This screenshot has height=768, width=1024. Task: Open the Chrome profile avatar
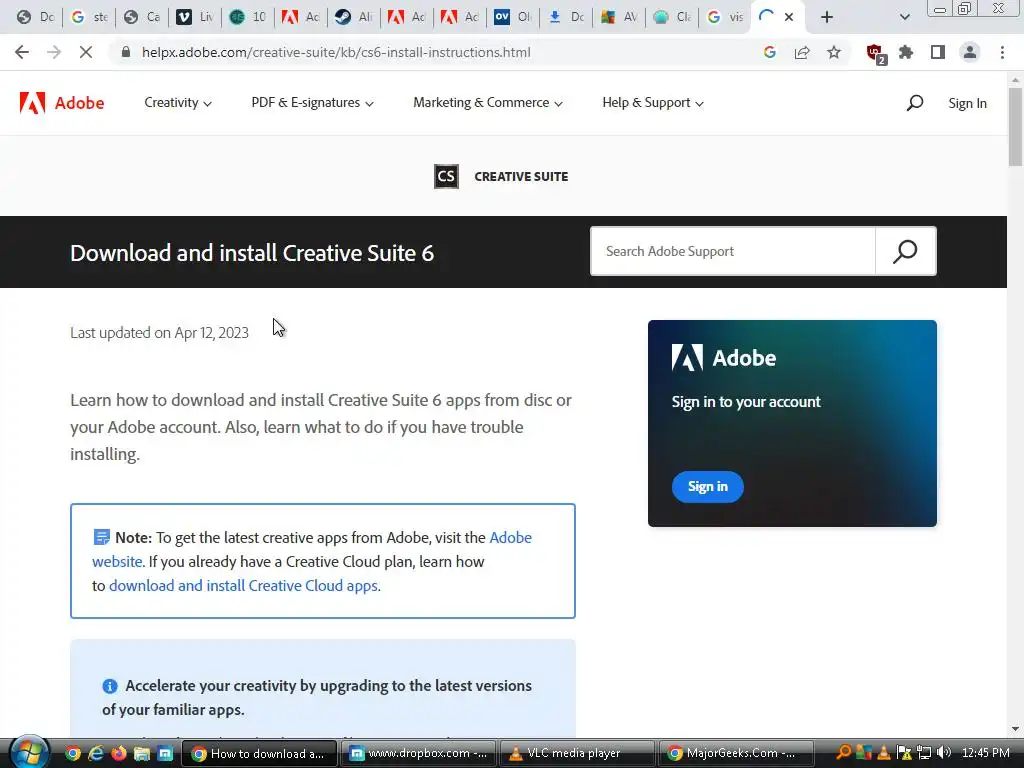pyautogui.click(x=970, y=52)
